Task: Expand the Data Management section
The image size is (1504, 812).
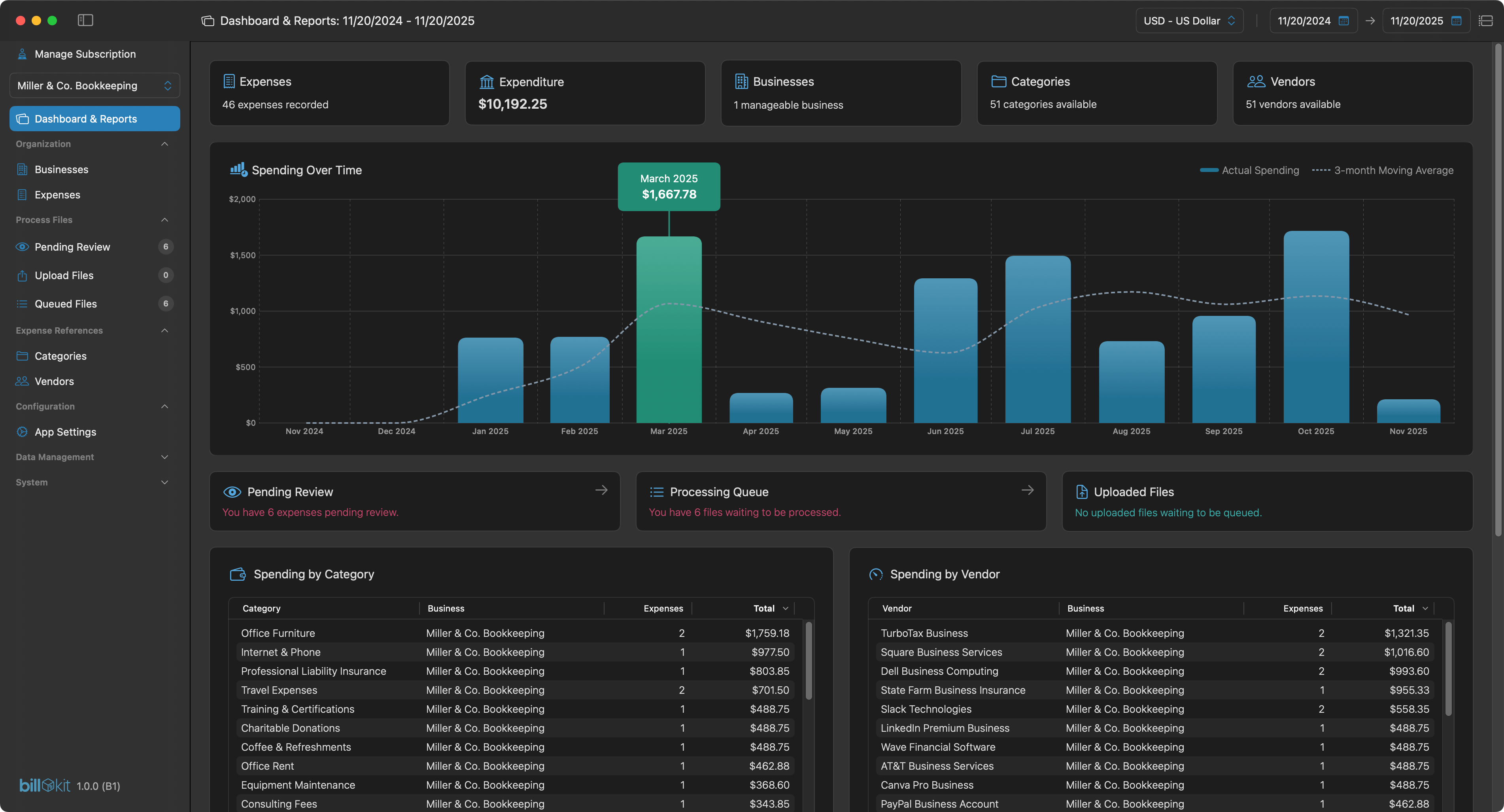Action: (164, 457)
